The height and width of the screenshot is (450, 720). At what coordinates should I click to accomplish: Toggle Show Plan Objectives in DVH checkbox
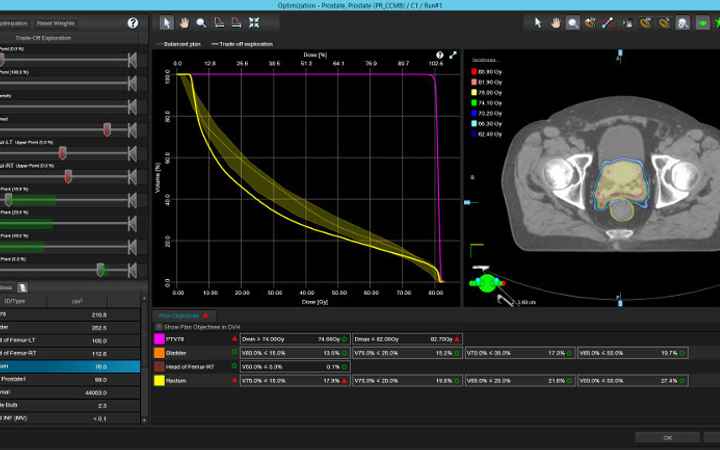tap(157, 327)
